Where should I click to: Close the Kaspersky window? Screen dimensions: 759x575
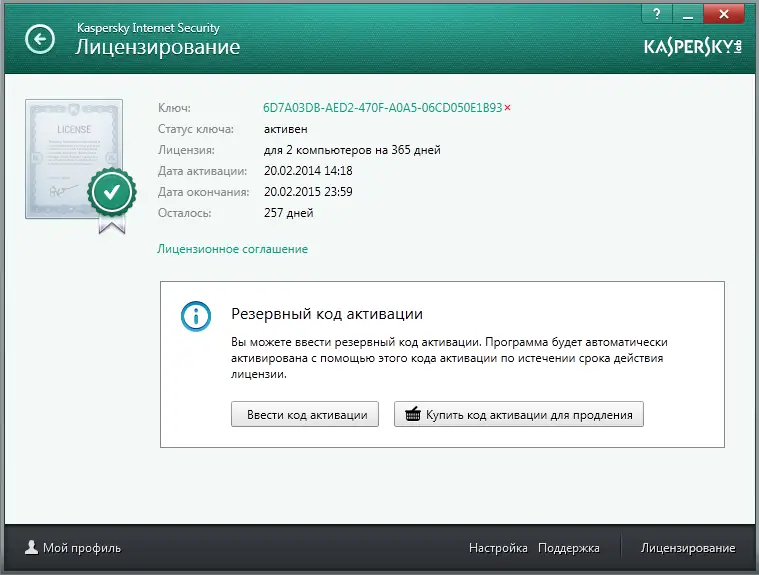pos(724,14)
